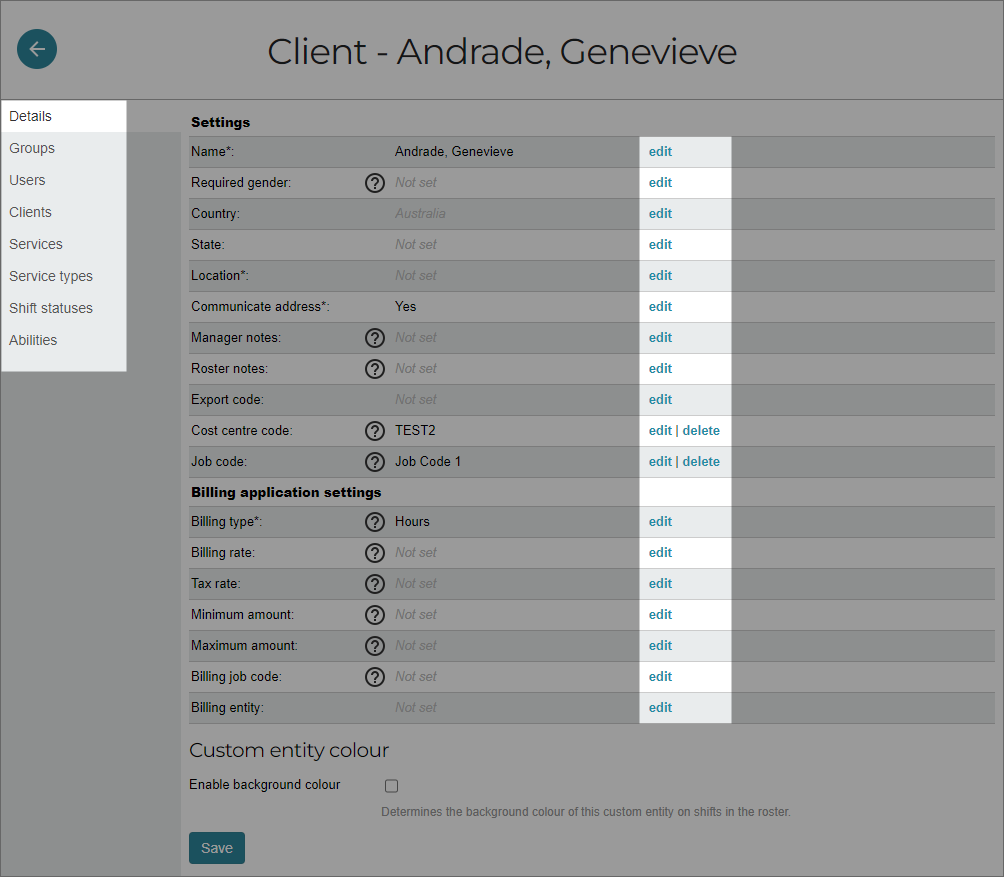Open help icon for Billing rate
This screenshot has width=1004, height=877.
[x=375, y=552]
